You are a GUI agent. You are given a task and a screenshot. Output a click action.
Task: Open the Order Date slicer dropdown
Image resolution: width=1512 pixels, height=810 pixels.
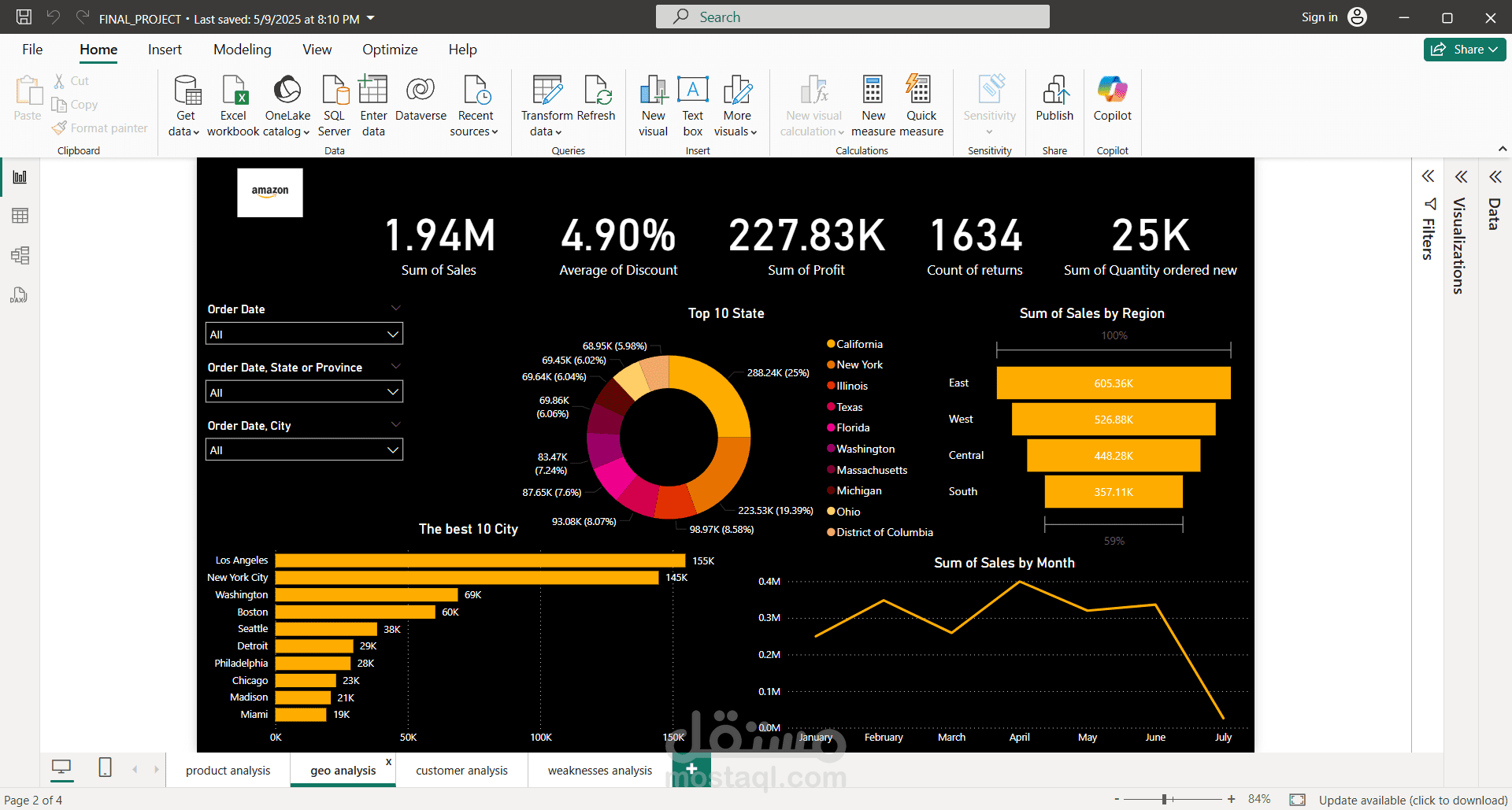(392, 333)
